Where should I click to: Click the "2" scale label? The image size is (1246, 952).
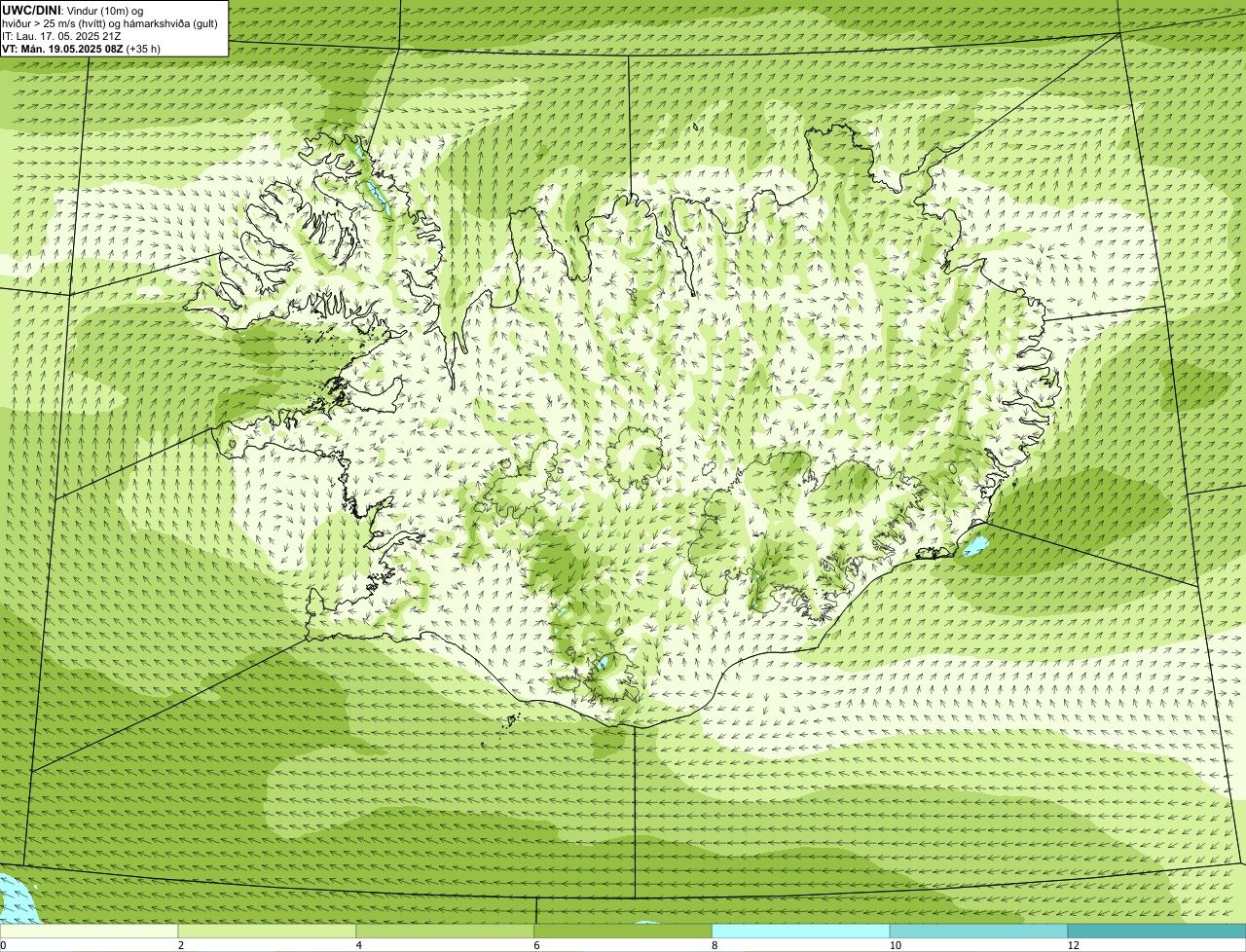180,945
